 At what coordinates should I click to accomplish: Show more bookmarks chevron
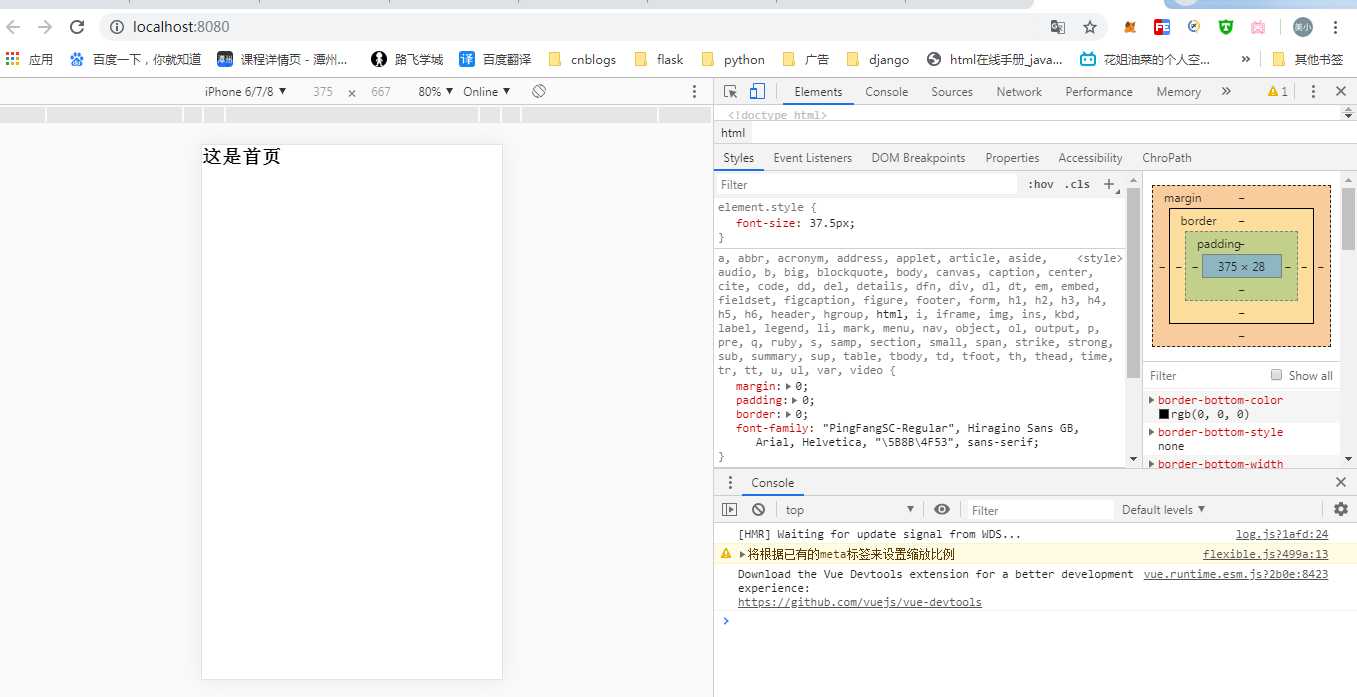click(1245, 59)
